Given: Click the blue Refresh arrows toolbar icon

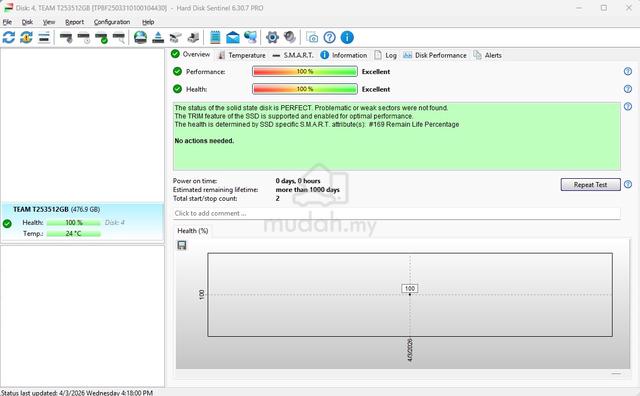Looking at the screenshot, I should pos(9,38).
